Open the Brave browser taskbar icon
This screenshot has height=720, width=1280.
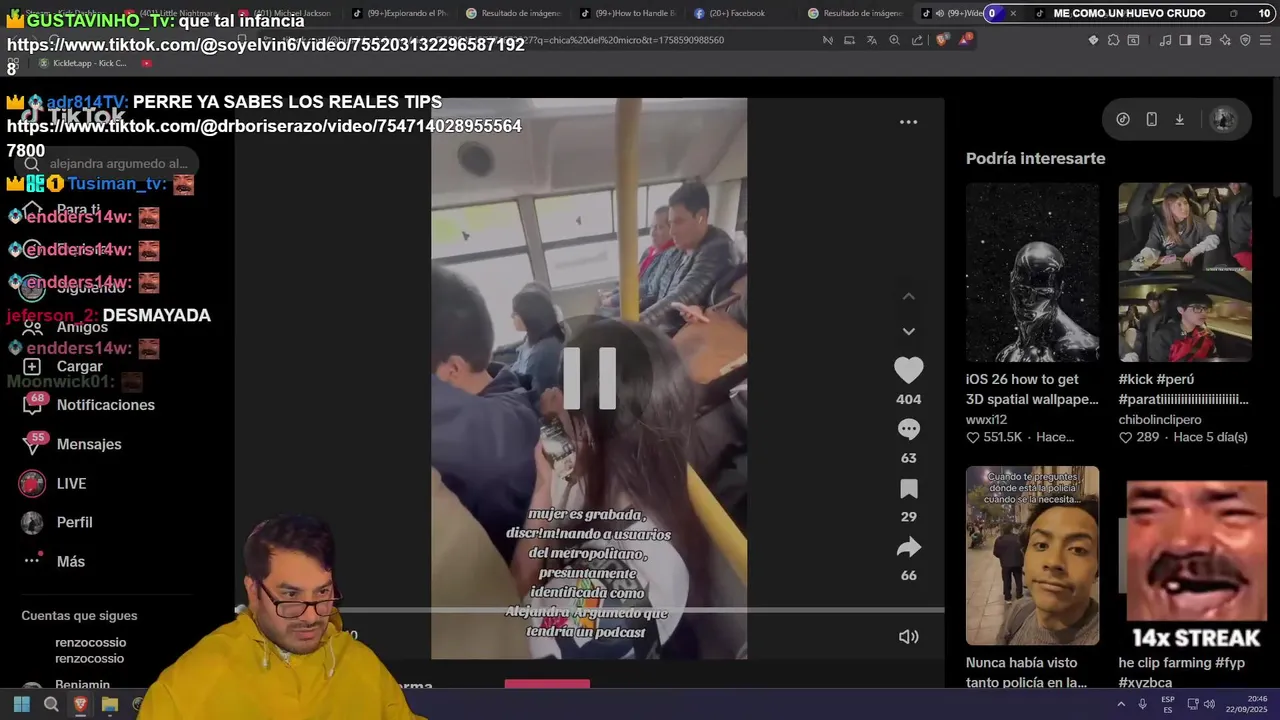point(81,705)
